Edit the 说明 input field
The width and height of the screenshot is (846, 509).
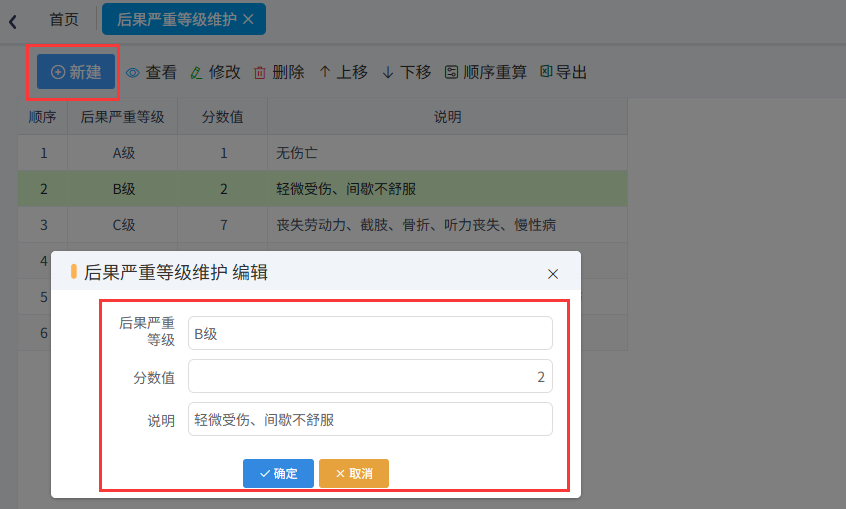point(370,419)
